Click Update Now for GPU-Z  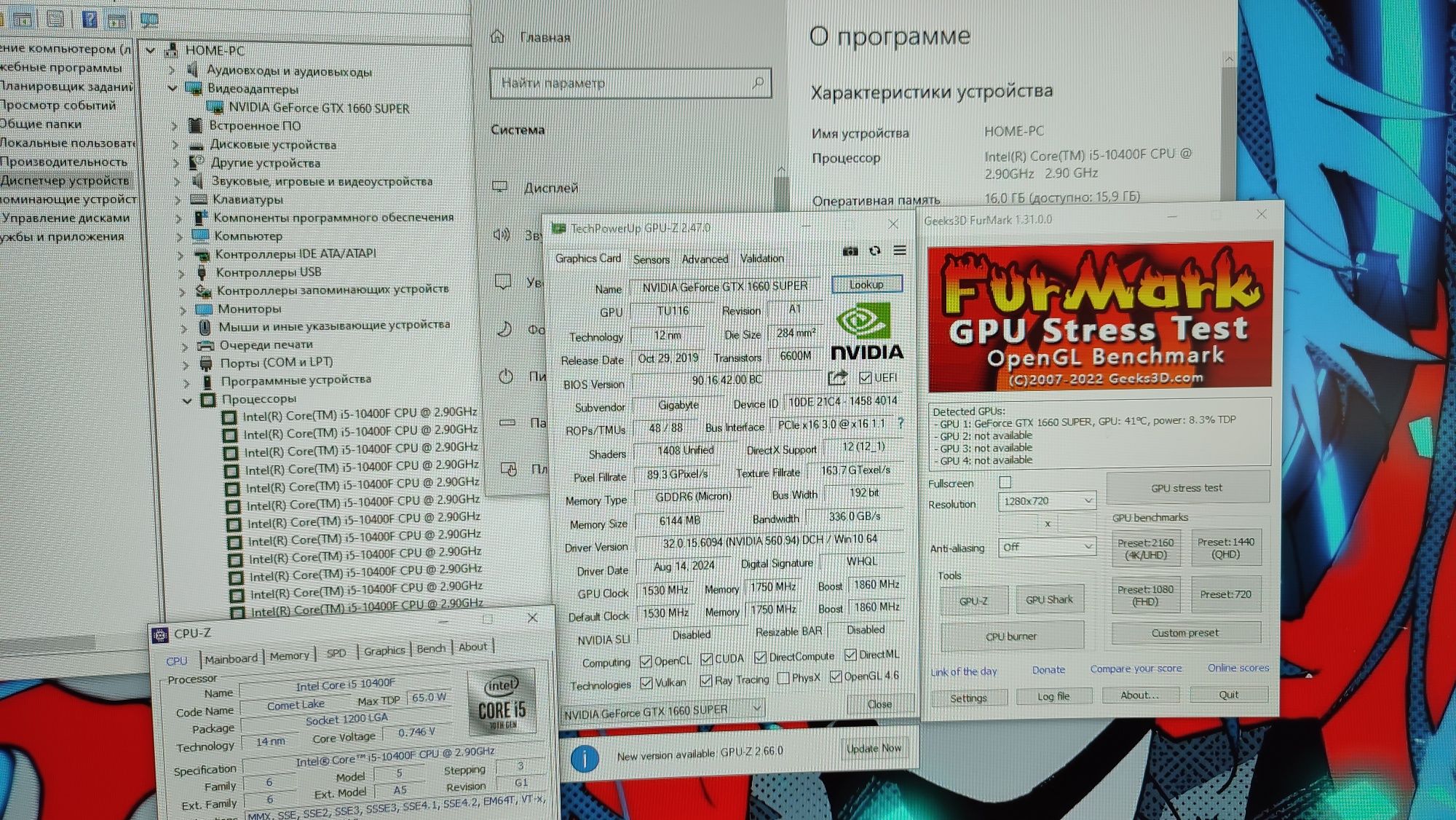[x=874, y=748]
